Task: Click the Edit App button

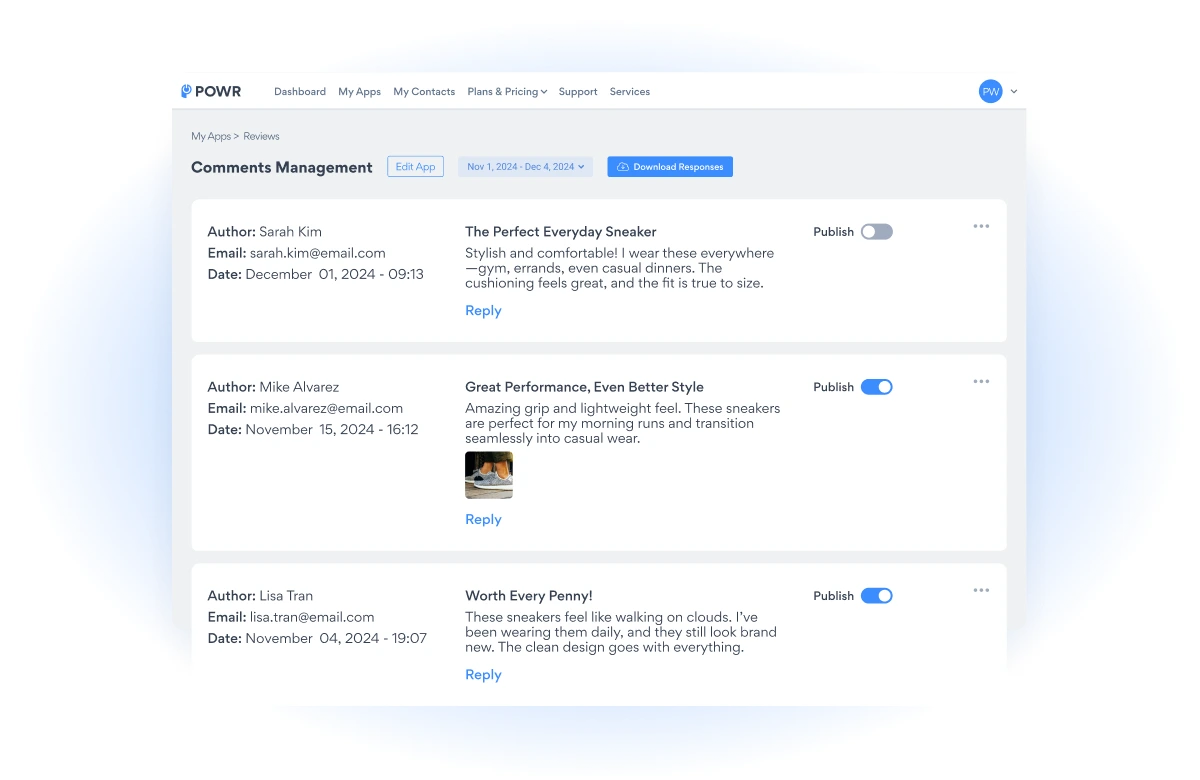Action: (415, 167)
